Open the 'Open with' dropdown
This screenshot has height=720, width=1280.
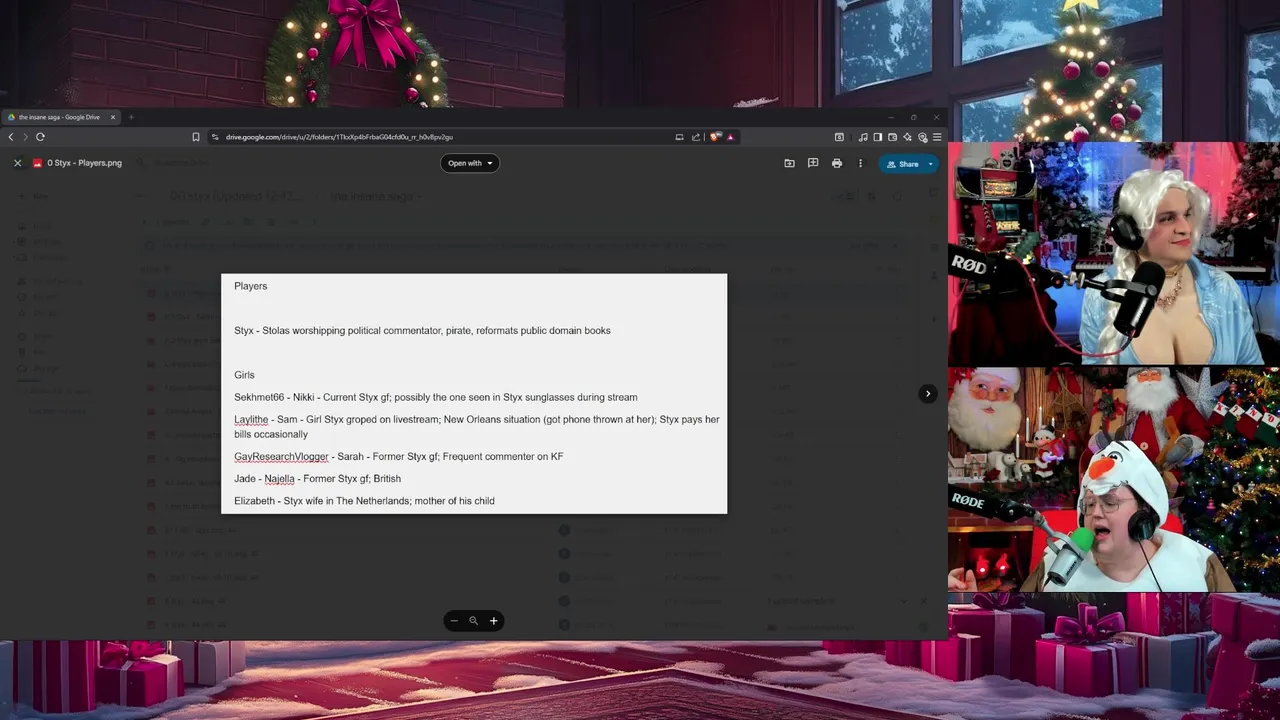pyautogui.click(x=470, y=163)
